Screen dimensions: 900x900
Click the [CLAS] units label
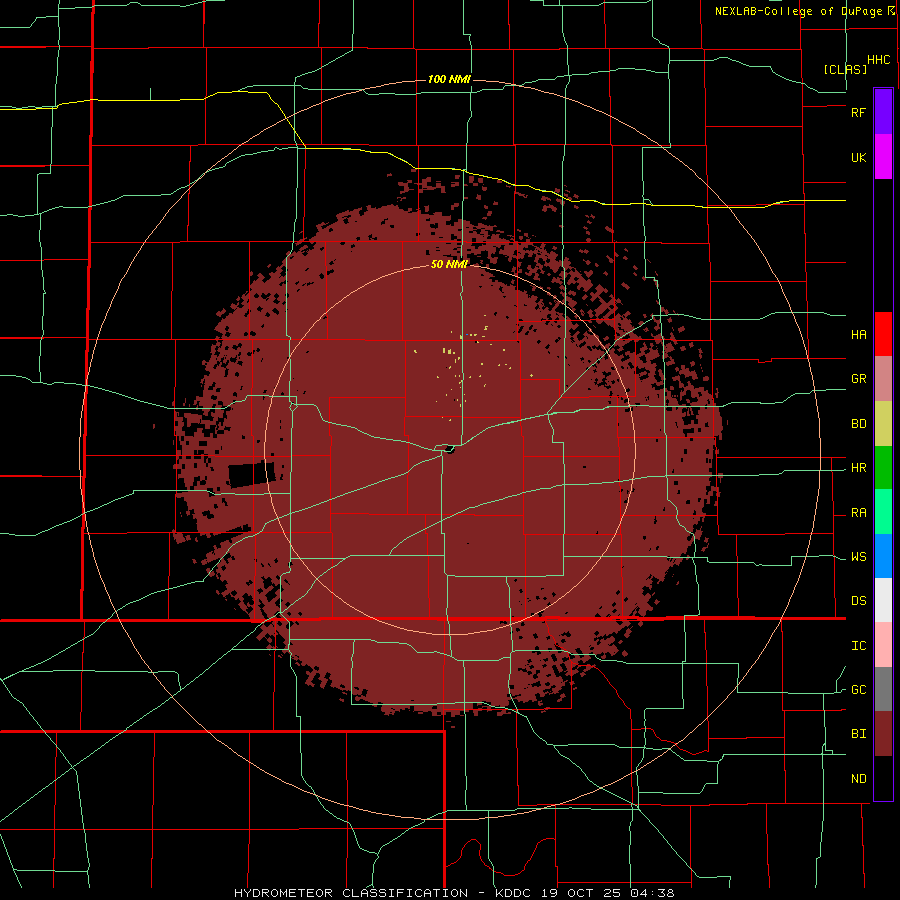tap(845, 69)
